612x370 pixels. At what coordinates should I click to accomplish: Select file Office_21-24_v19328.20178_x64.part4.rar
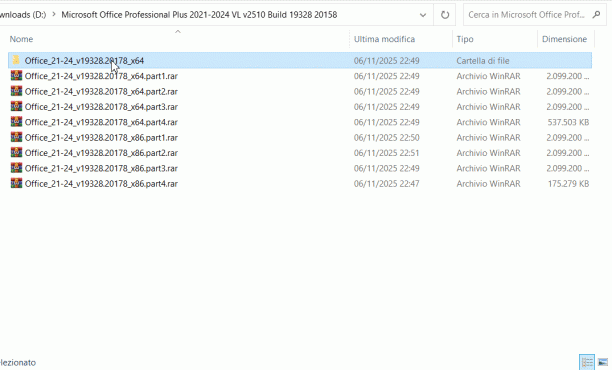click(101, 122)
